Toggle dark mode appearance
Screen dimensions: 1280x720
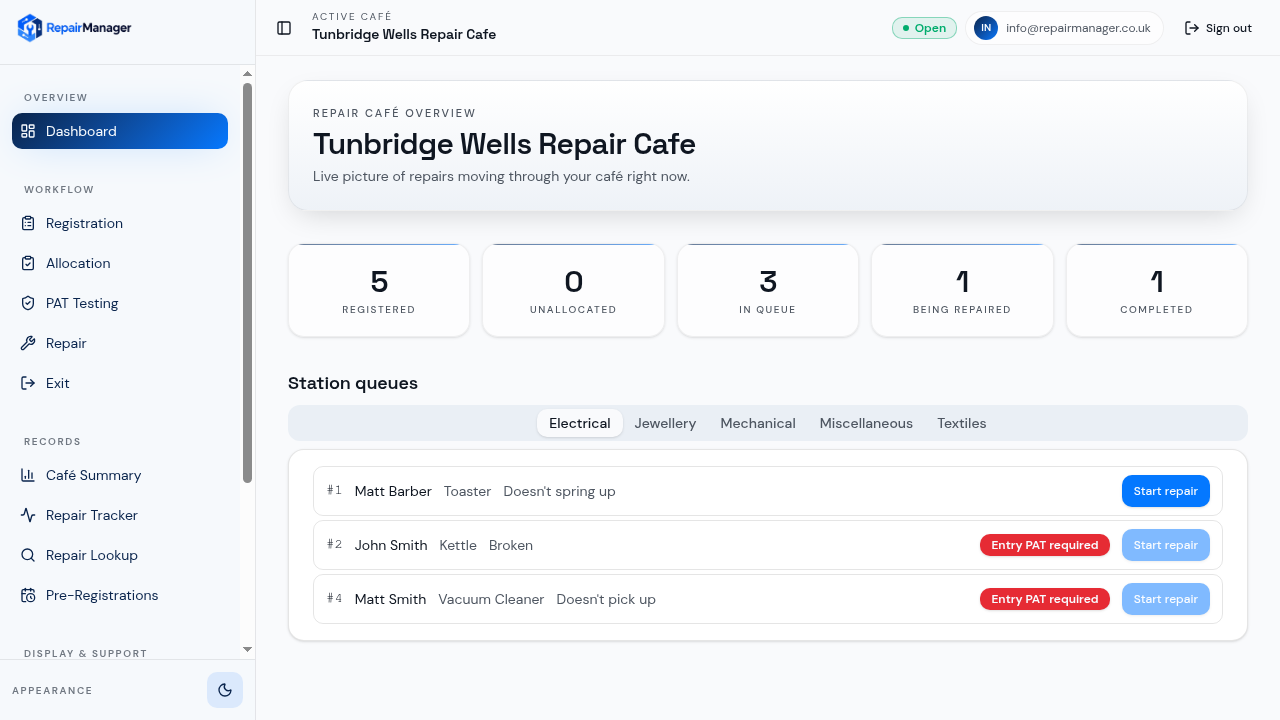(x=225, y=690)
